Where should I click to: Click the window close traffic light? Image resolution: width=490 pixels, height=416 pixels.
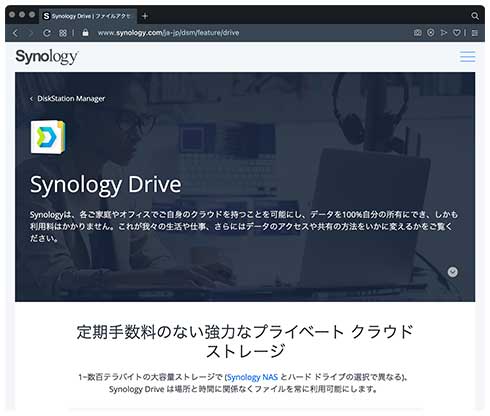click(x=12, y=15)
